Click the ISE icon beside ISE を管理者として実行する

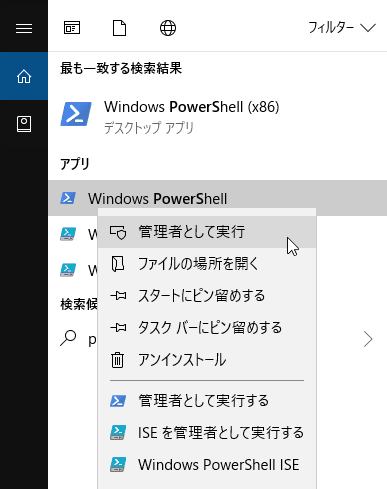coord(118,432)
